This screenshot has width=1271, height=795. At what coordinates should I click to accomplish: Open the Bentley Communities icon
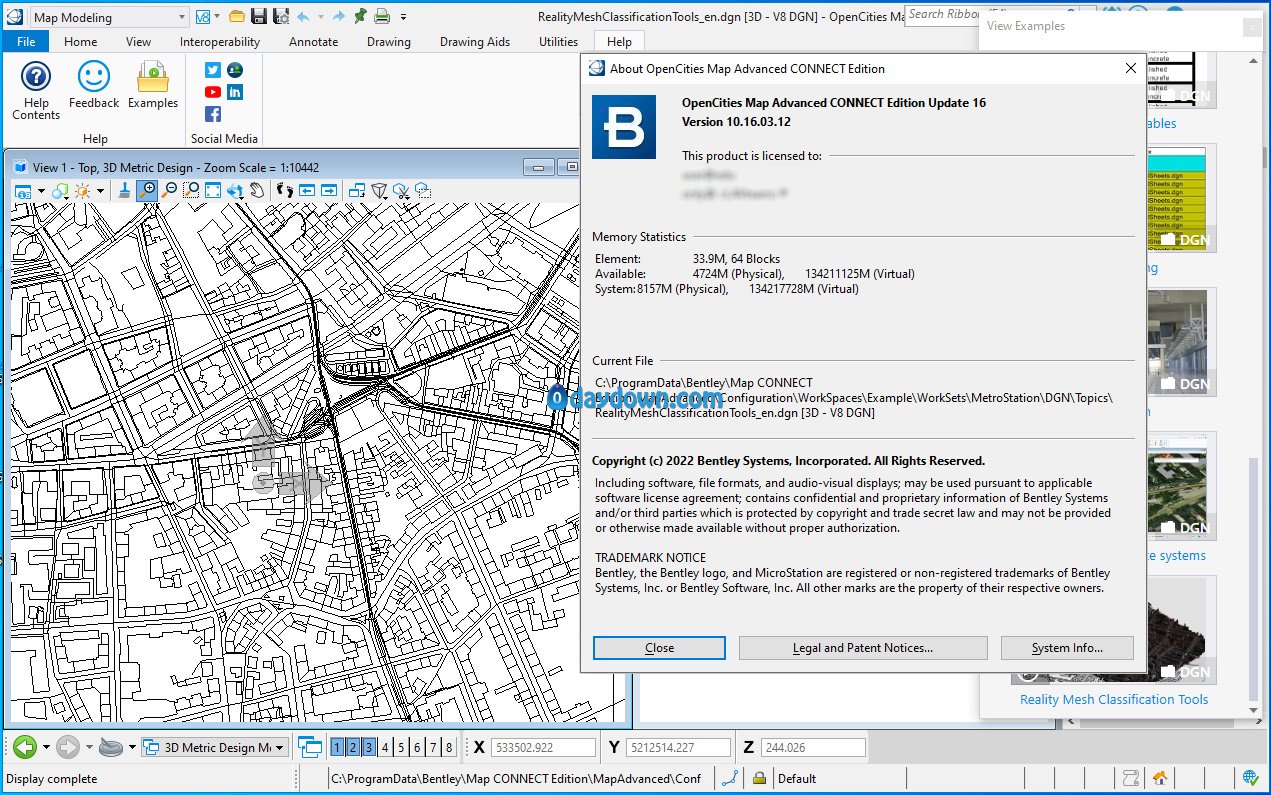[x=235, y=70]
